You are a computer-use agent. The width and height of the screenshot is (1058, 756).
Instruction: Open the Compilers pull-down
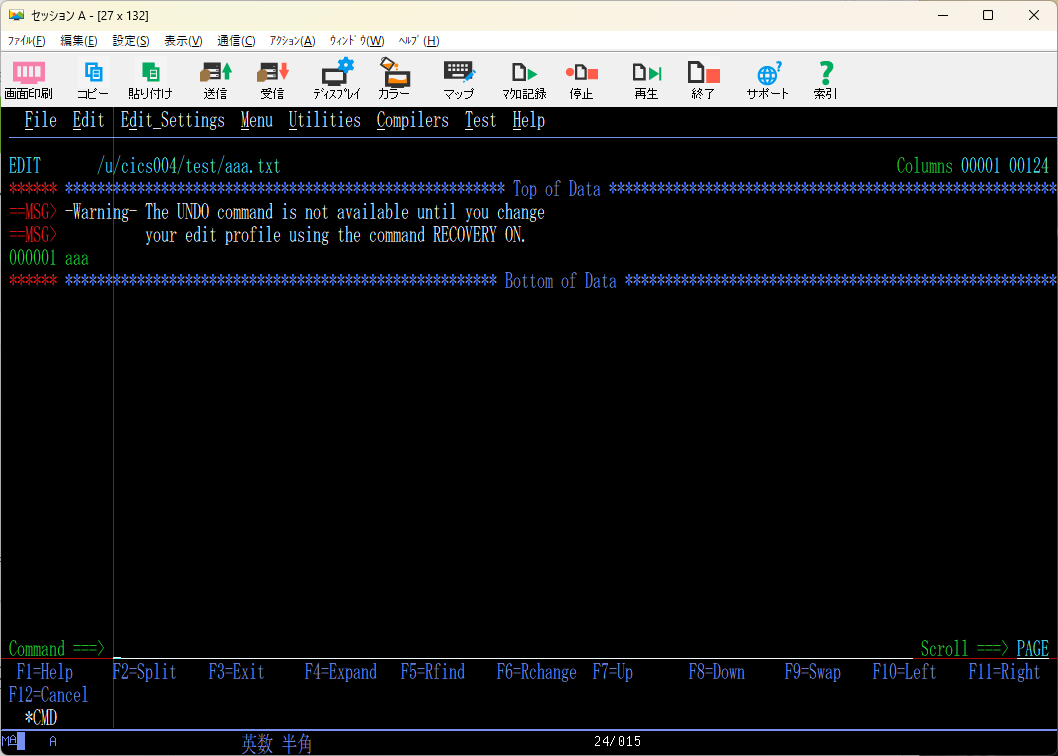pyautogui.click(x=412, y=121)
